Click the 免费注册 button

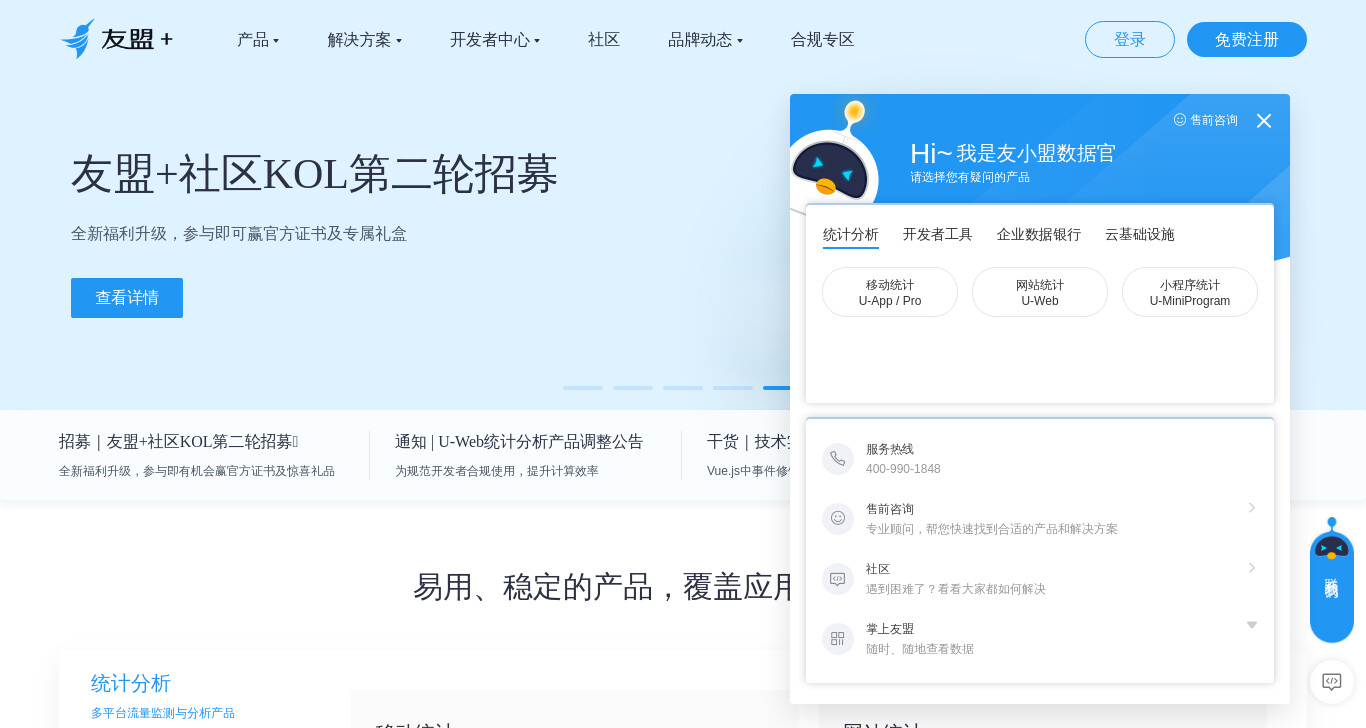(x=1247, y=40)
